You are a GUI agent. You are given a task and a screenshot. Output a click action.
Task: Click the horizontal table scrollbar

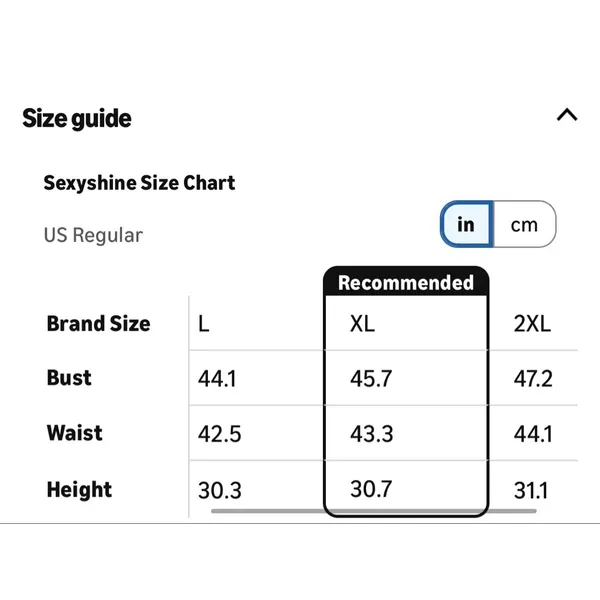pyautogui.click(x=373, y=511)
